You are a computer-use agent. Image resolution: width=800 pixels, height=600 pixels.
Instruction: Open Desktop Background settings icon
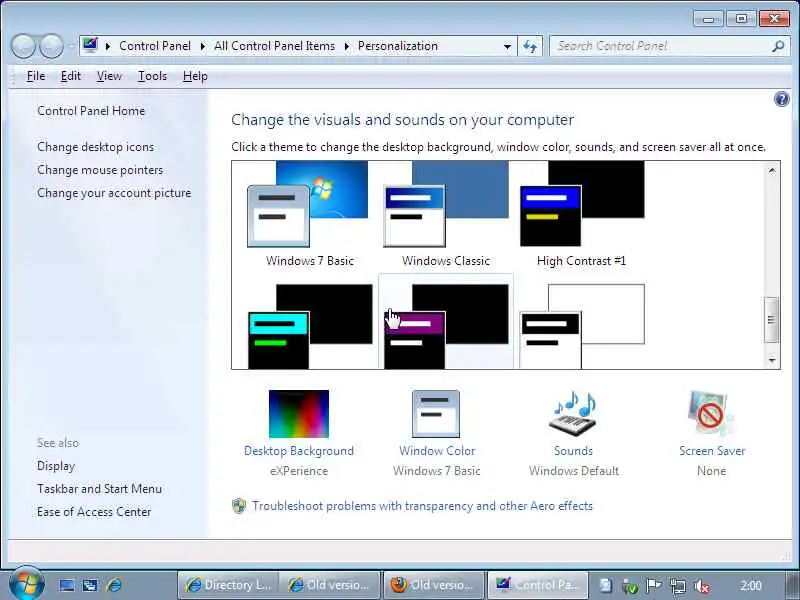(x=299, y=414)
